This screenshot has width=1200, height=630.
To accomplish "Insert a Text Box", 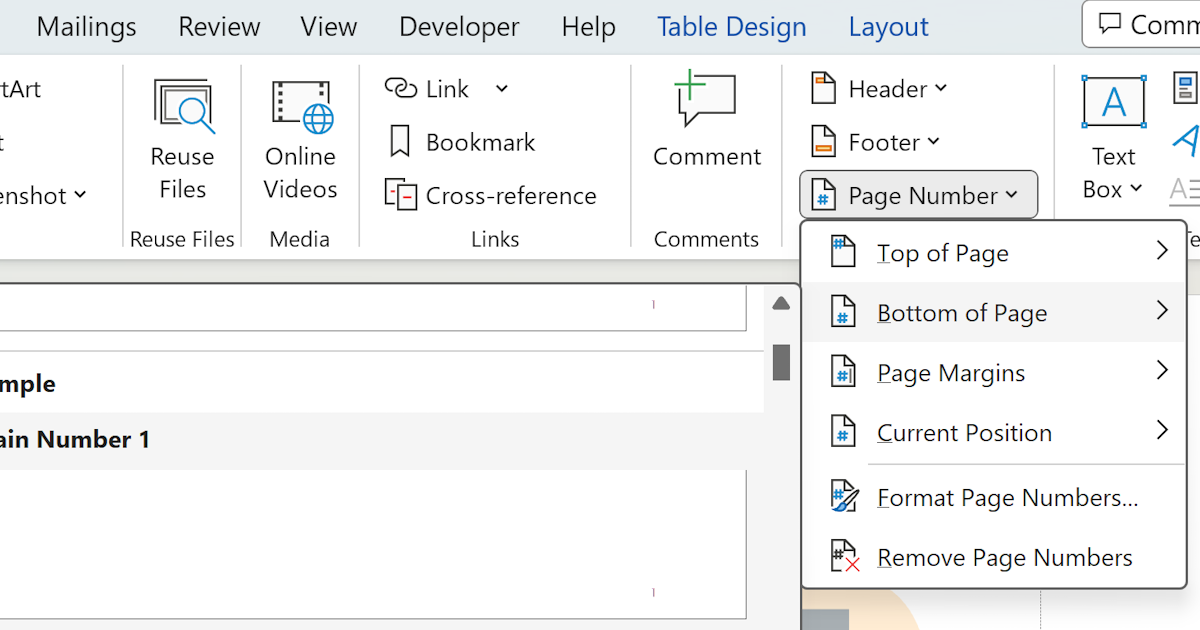I will [x=1113, y=139].
